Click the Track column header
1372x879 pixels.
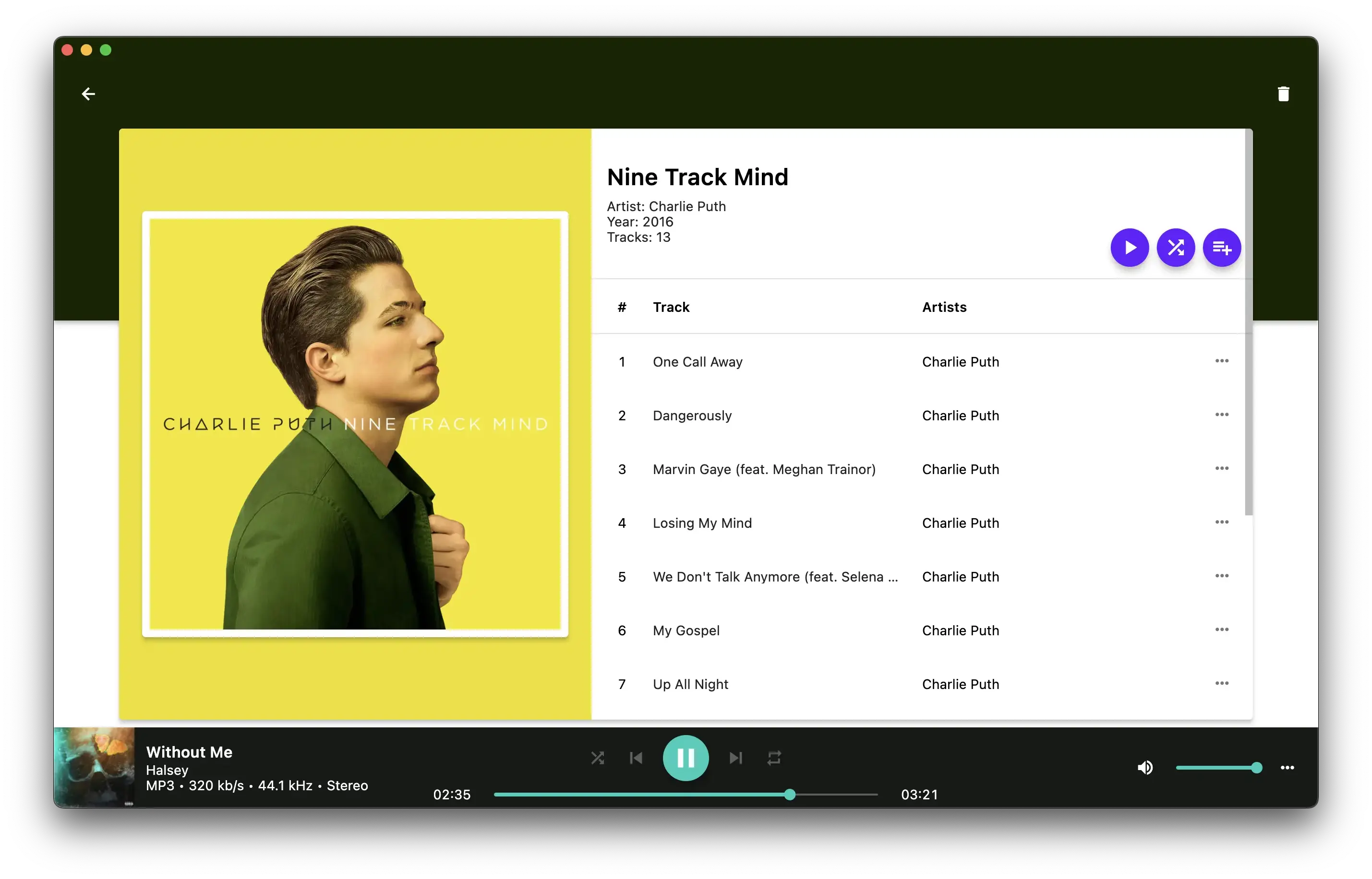[x=671, y=308]
